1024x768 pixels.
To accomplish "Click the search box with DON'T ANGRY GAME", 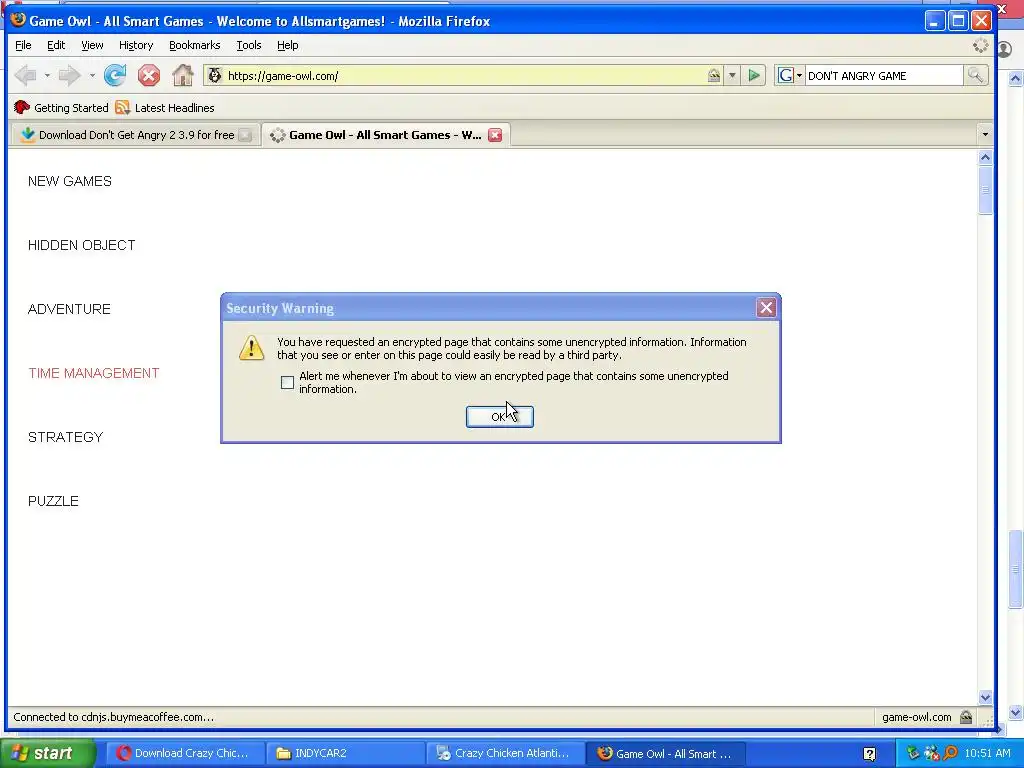I will pyautogui.click(x=884, y=76).
